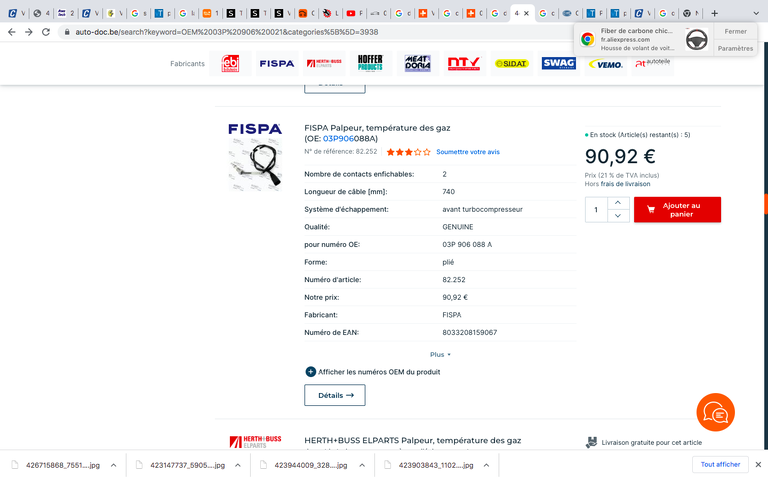Open a new browser tab
Image resolution: width=768 pixels, height=480 pixels.
coord(714,13)
